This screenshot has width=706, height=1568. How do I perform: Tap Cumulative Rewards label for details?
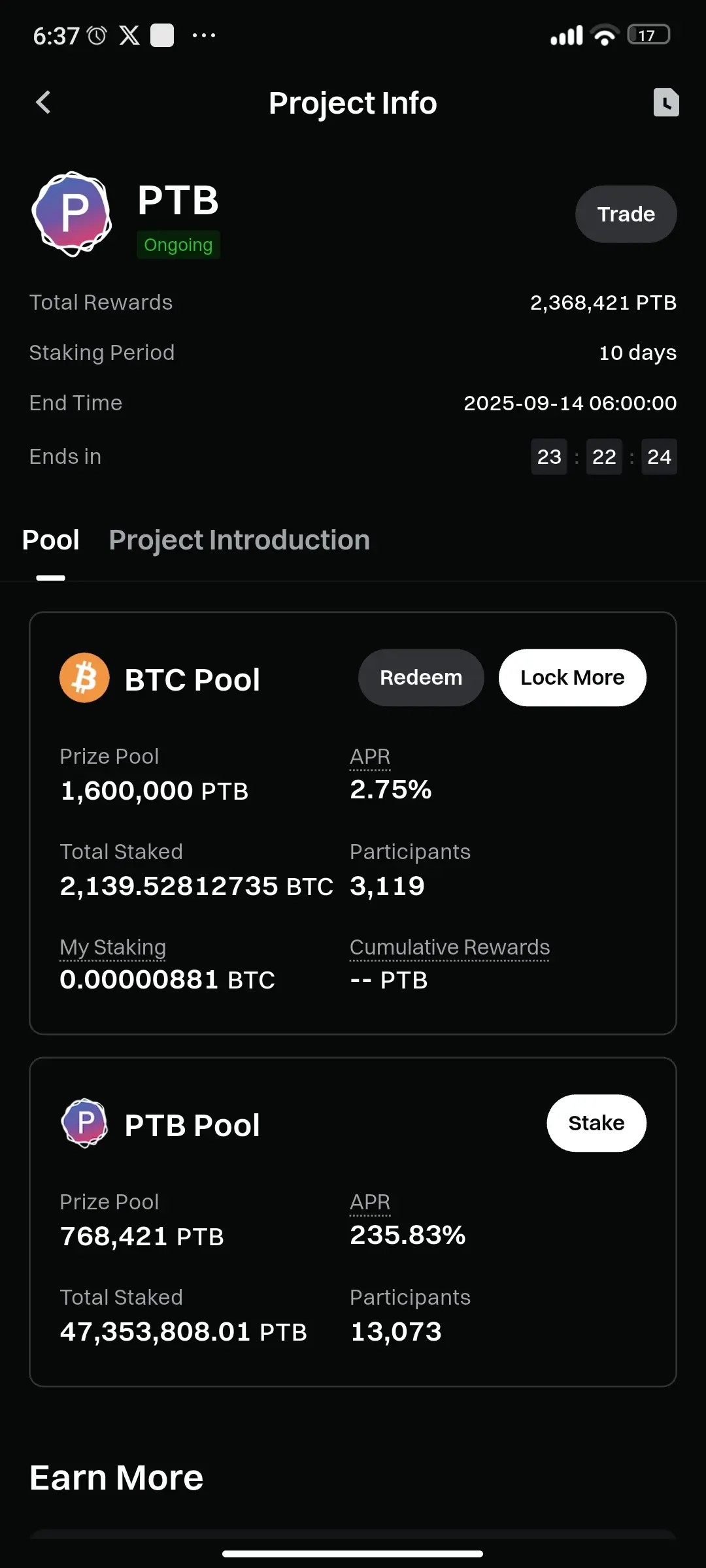coord(450,947)
